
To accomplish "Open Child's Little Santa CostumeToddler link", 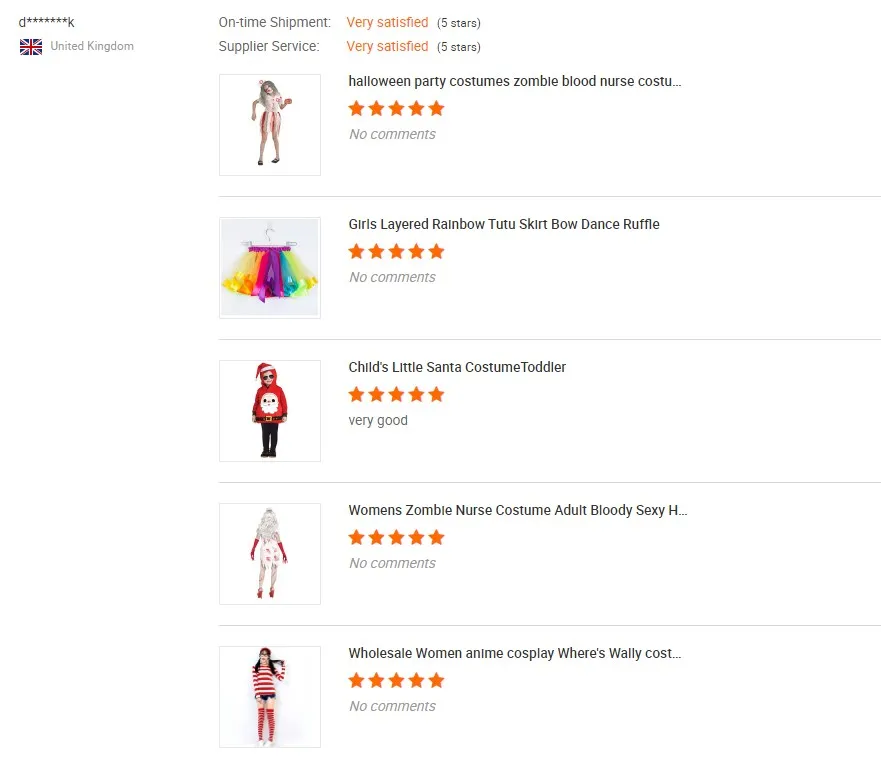I will point(457,367).
